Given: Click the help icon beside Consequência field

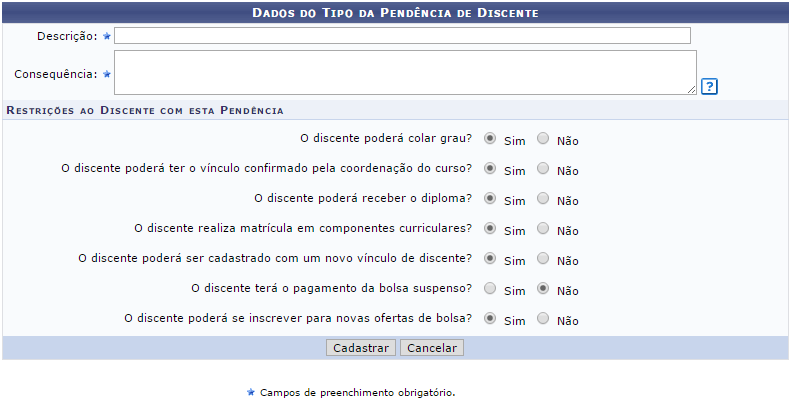Looking at the screenshot, I should (709, 86).
